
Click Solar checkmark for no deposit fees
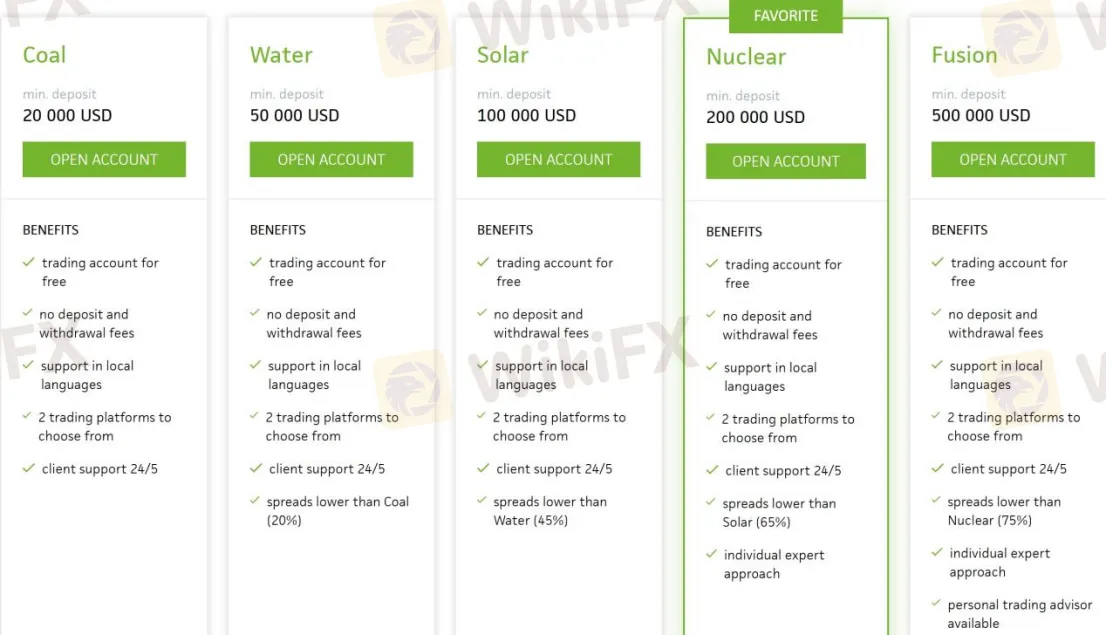tap(483, 313)
